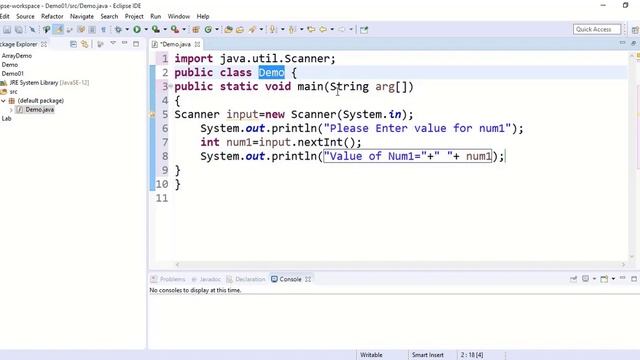
Task: Expand the Demo.java tree node
Action: point(11,110)
